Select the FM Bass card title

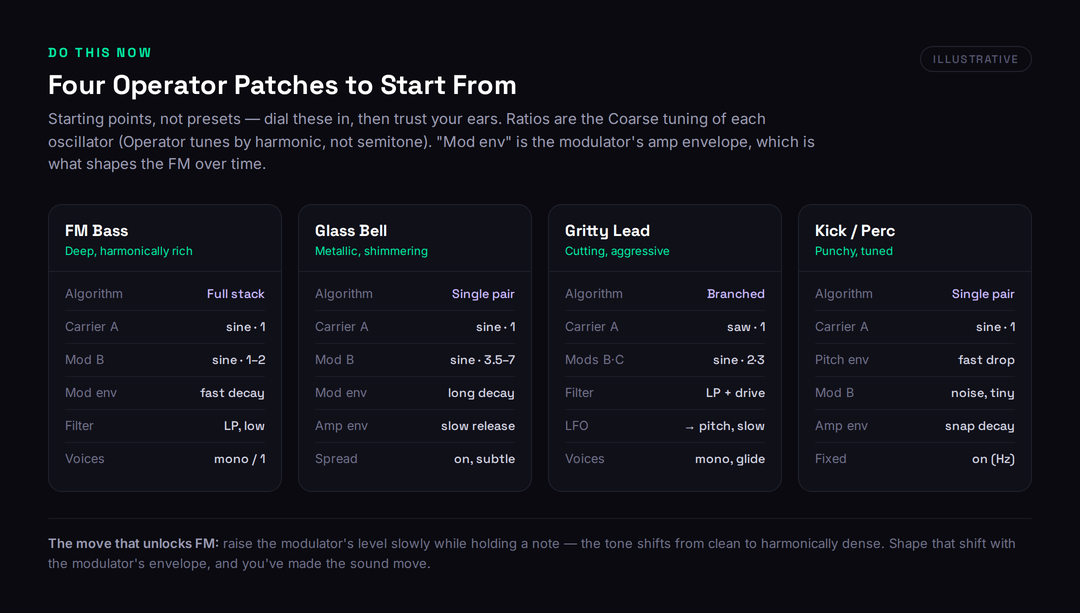point(96,231)
